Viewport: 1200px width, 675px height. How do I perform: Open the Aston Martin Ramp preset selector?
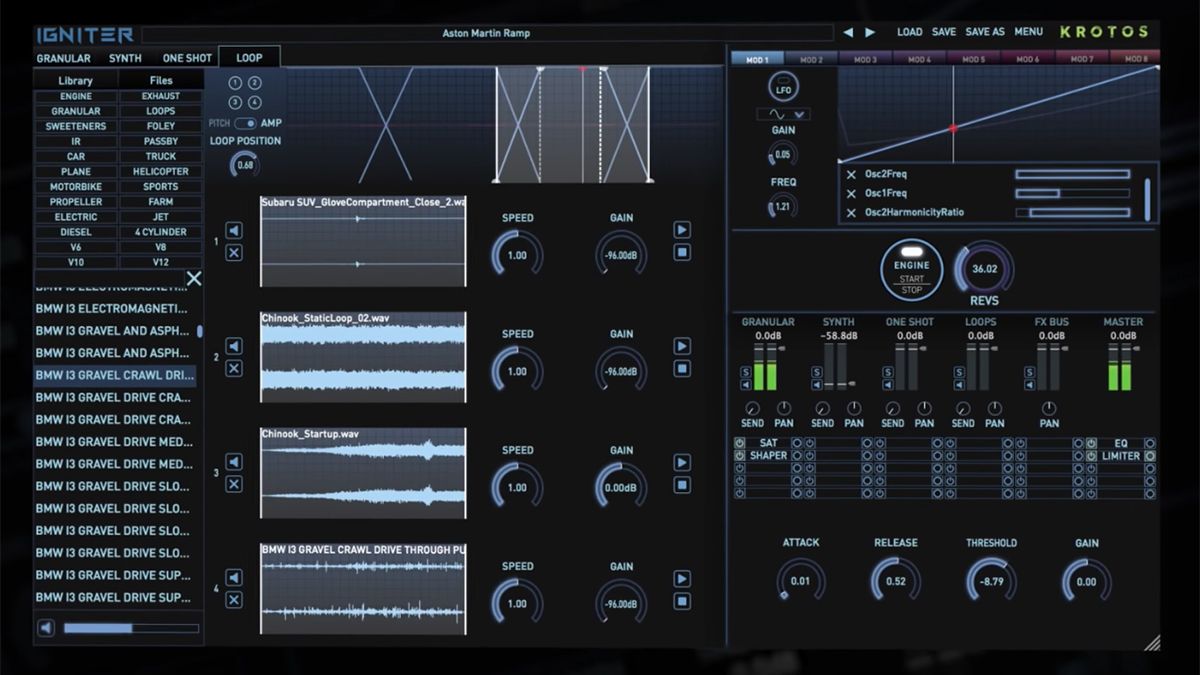[x=486, y=33]
